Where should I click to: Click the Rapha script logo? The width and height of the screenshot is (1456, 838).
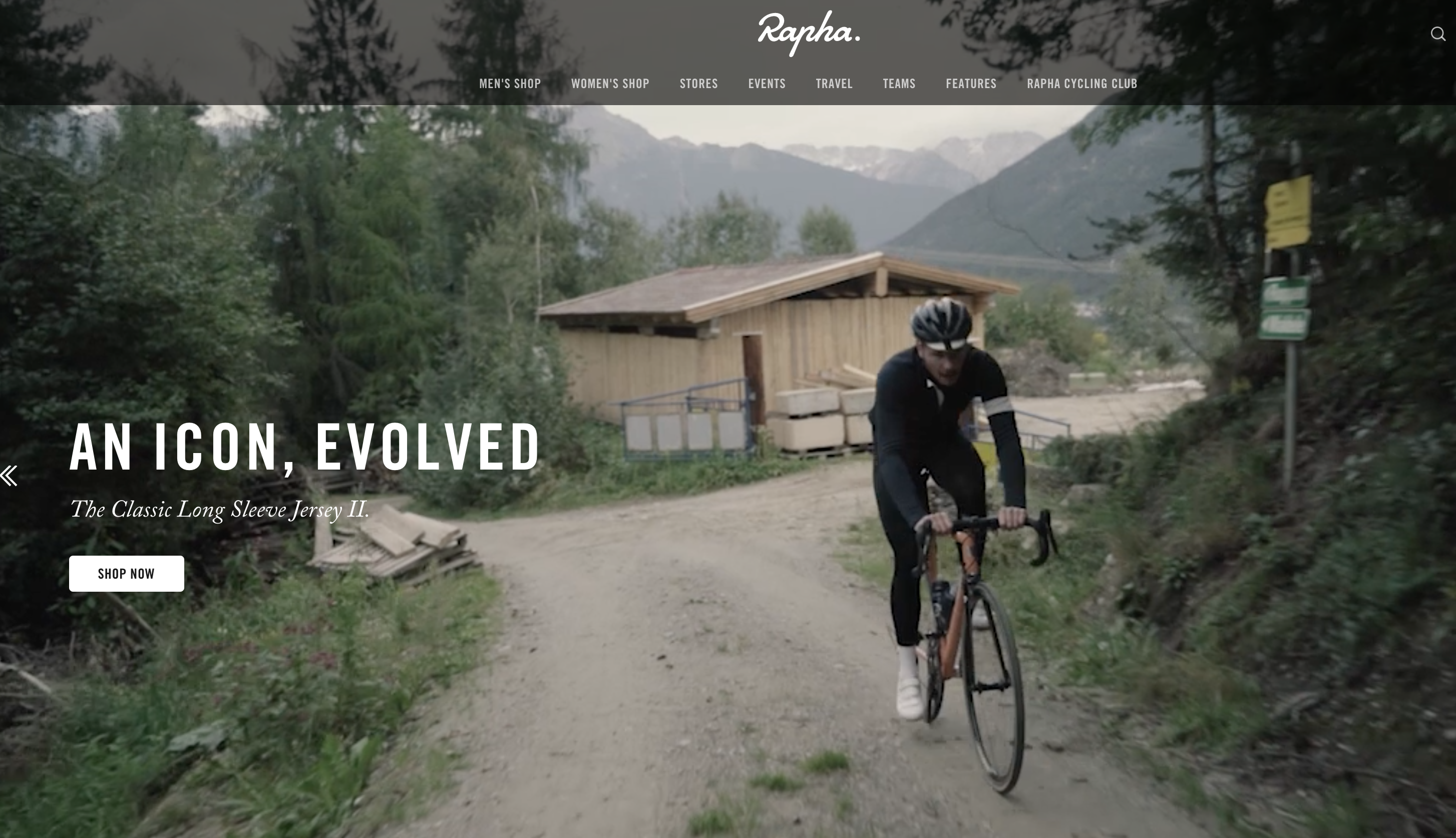[x=809, y=34]
